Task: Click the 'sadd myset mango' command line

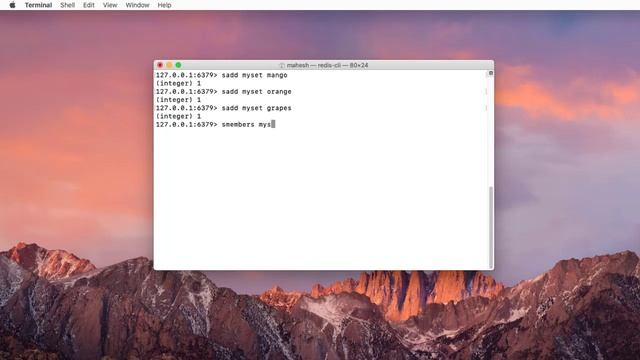Action: tap(222, 75)
